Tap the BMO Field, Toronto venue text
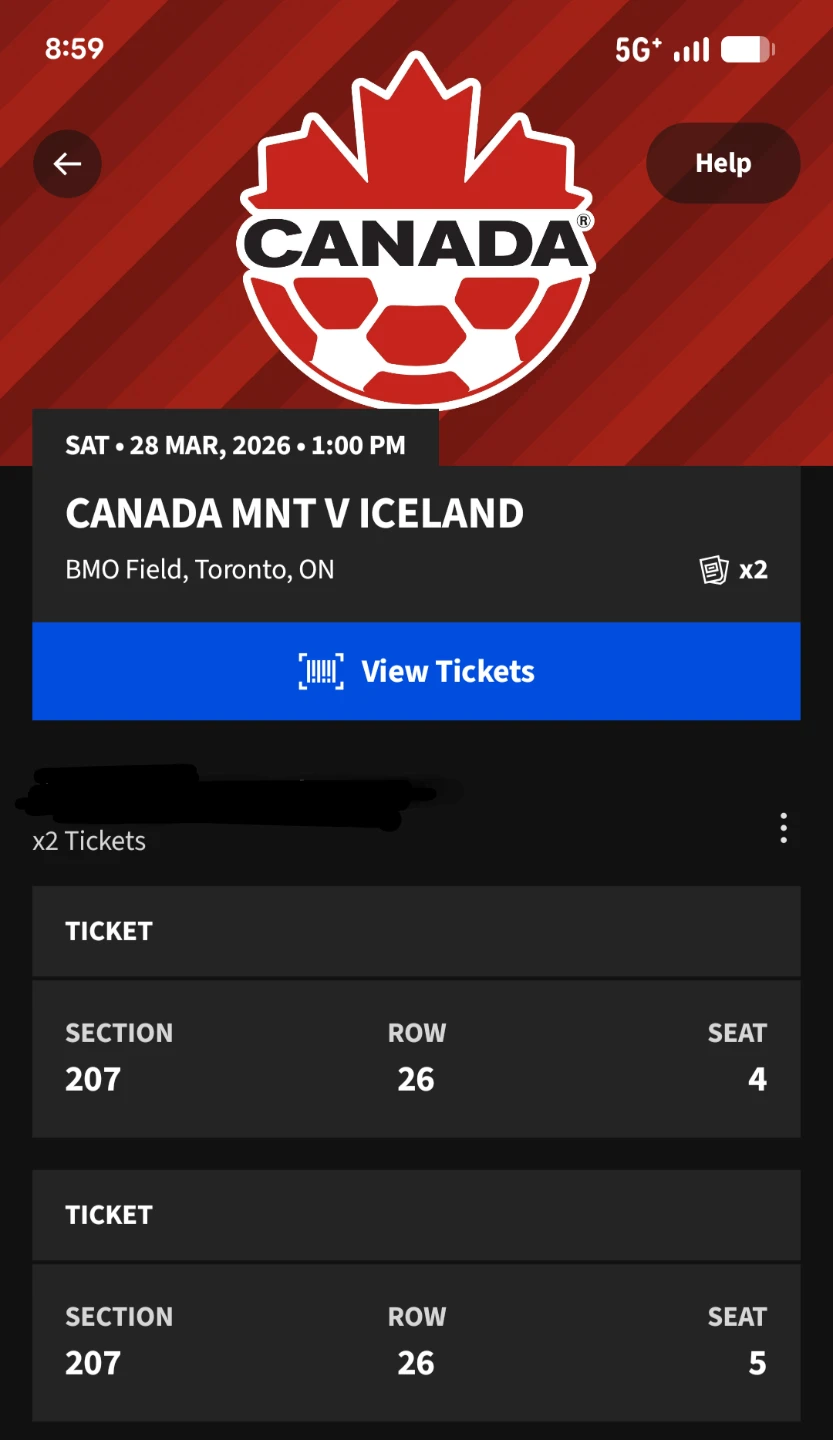Screen dimensions: 833x1440 (199, 570)
